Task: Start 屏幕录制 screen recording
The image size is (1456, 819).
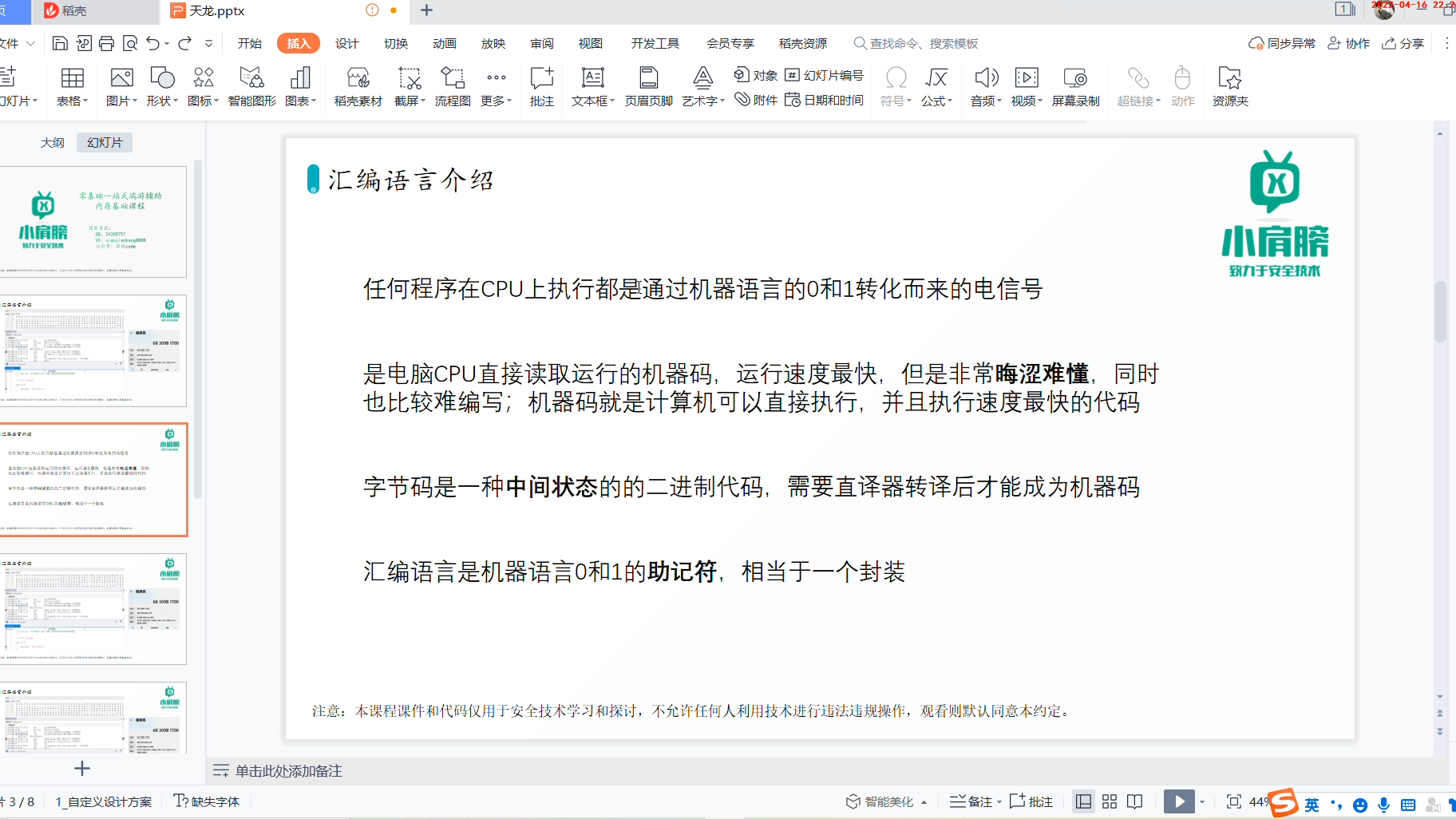Action: (1074, 85)
